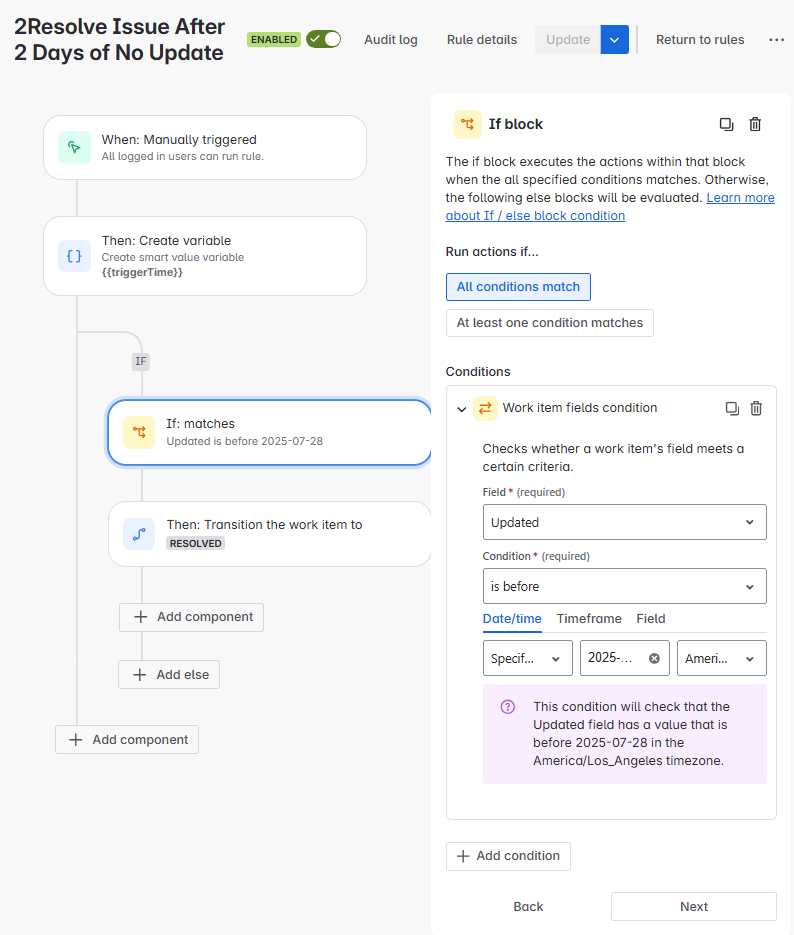Click the Back button
The height and width of the screenshot is (935, 794).
[x=528, y=907]
